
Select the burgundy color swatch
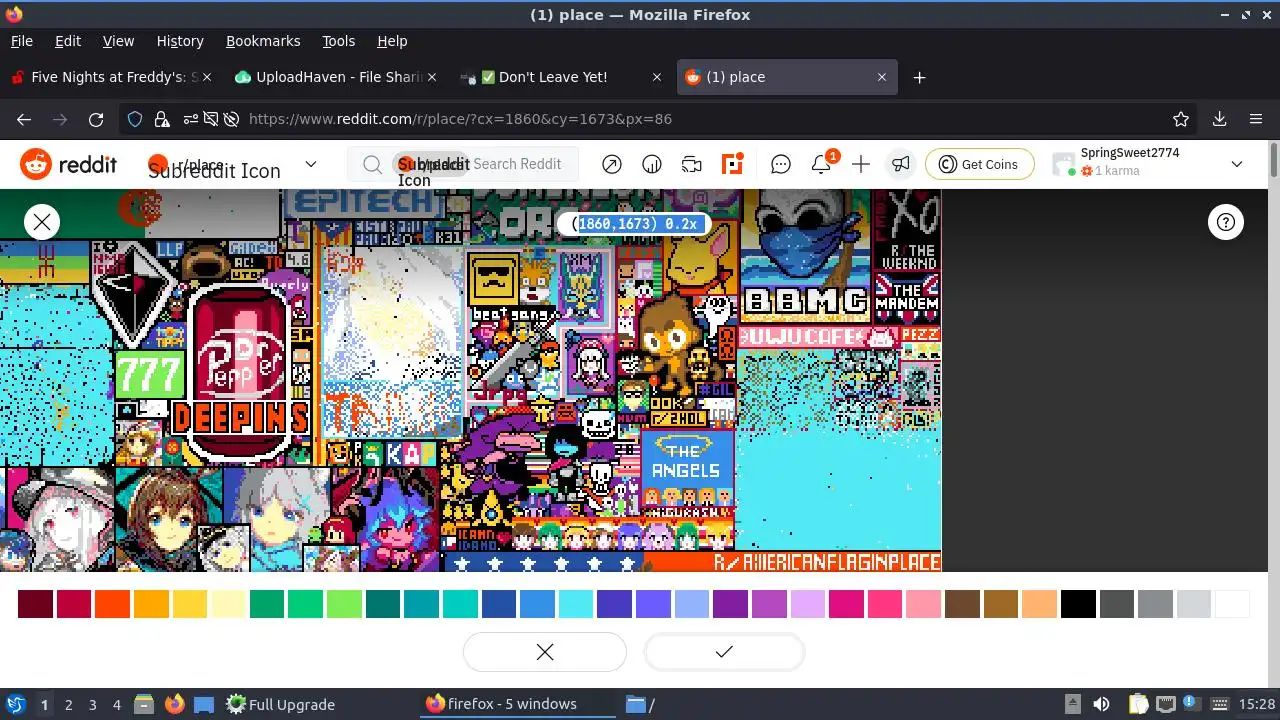pos(36,604)
